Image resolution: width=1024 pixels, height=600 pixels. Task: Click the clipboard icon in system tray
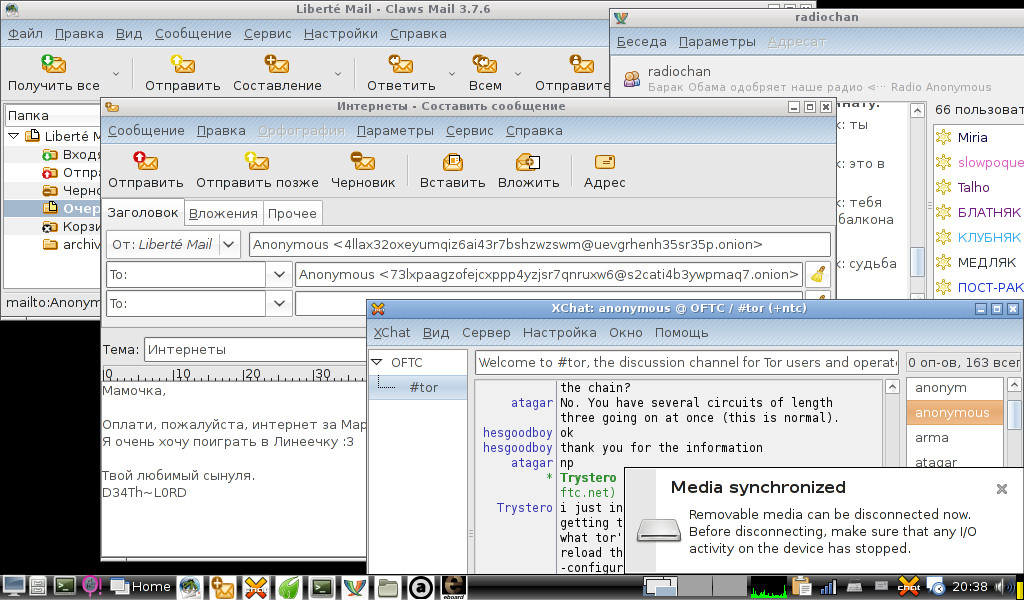800,587
